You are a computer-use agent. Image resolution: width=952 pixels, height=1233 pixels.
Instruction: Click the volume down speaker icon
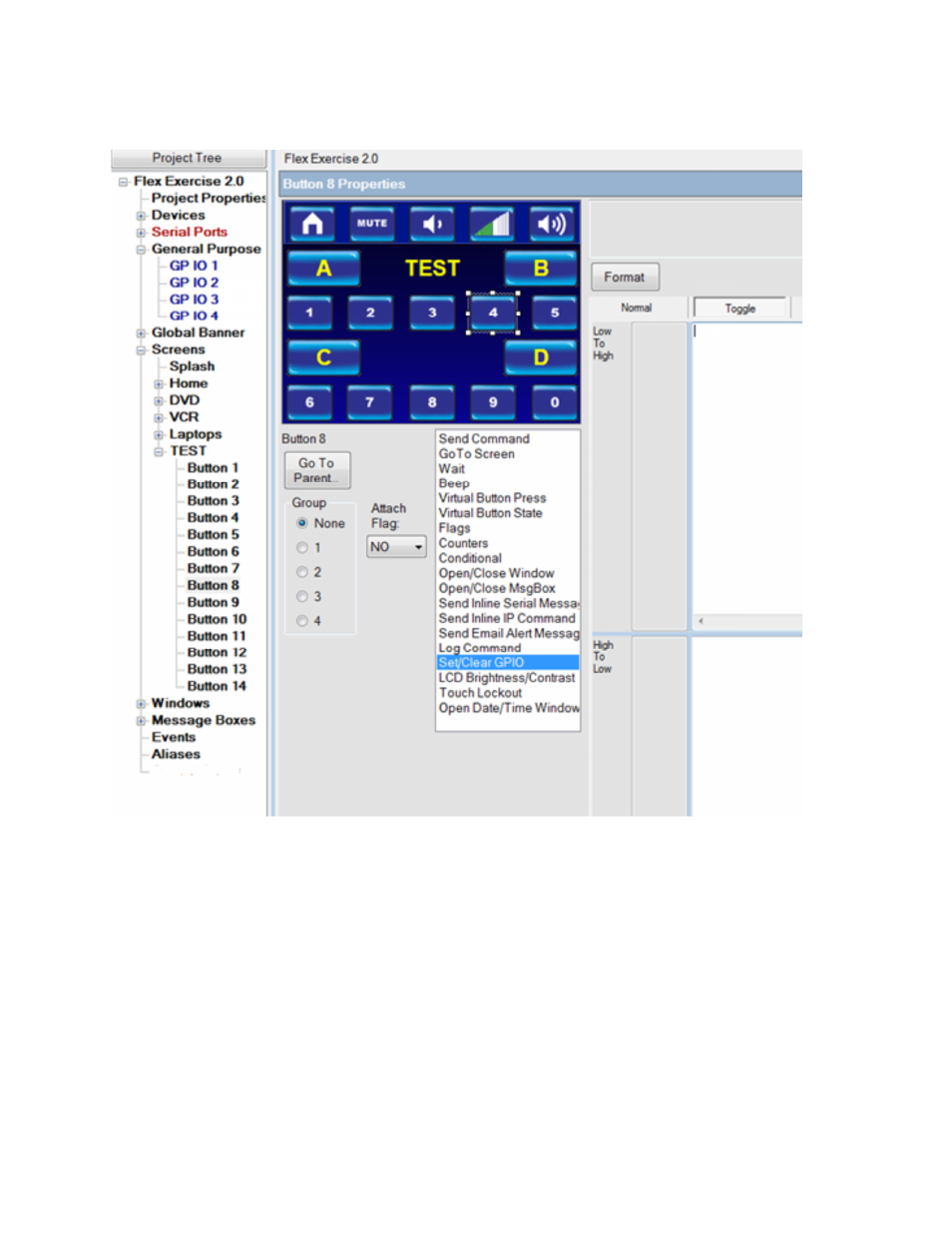tap(432, 224)
